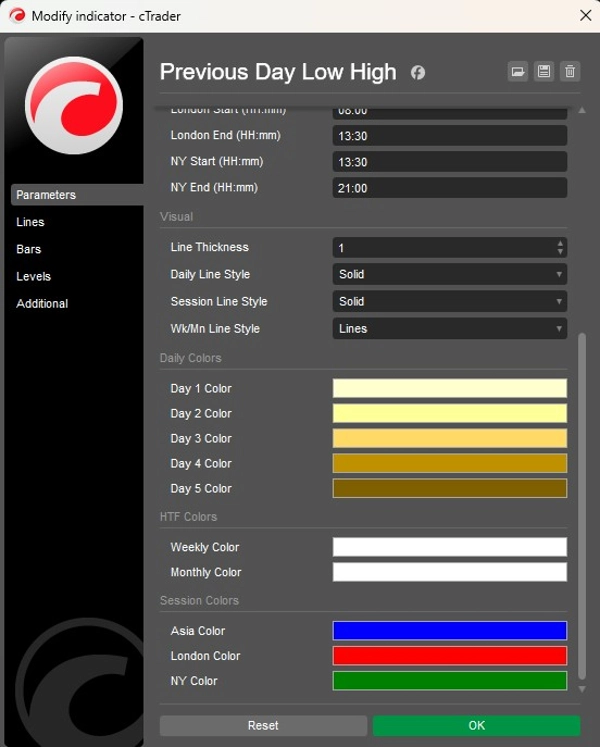
Task: Click the 'HTF Colors' section header
Action: point(189,517)
